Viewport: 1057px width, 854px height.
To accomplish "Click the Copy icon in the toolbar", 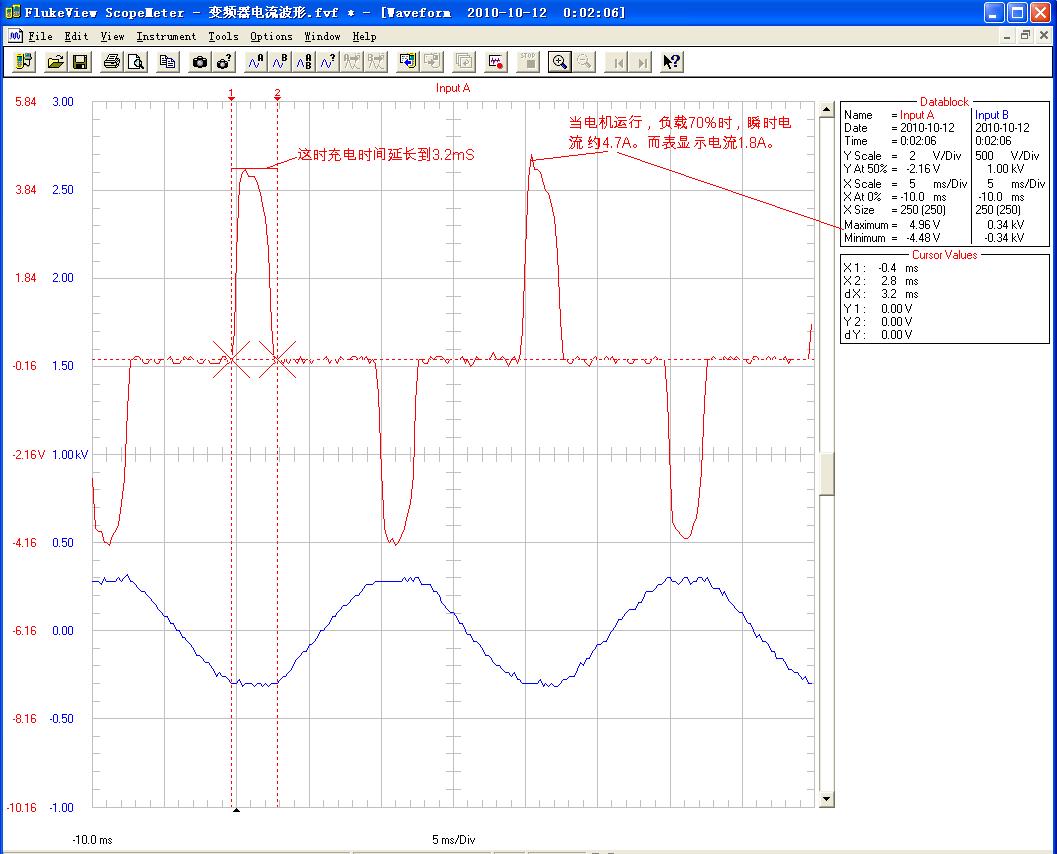I will (168, 62).
